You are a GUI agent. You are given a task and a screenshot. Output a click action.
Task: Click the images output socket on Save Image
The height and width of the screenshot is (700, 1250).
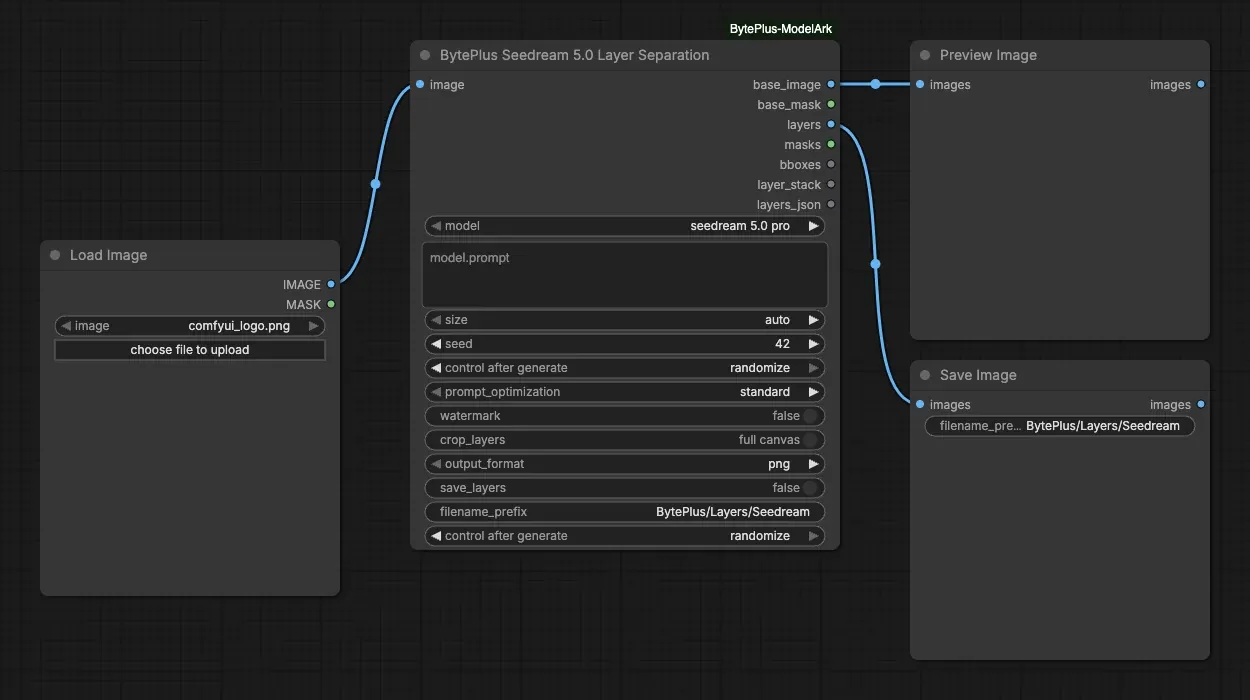(1201, 405)
